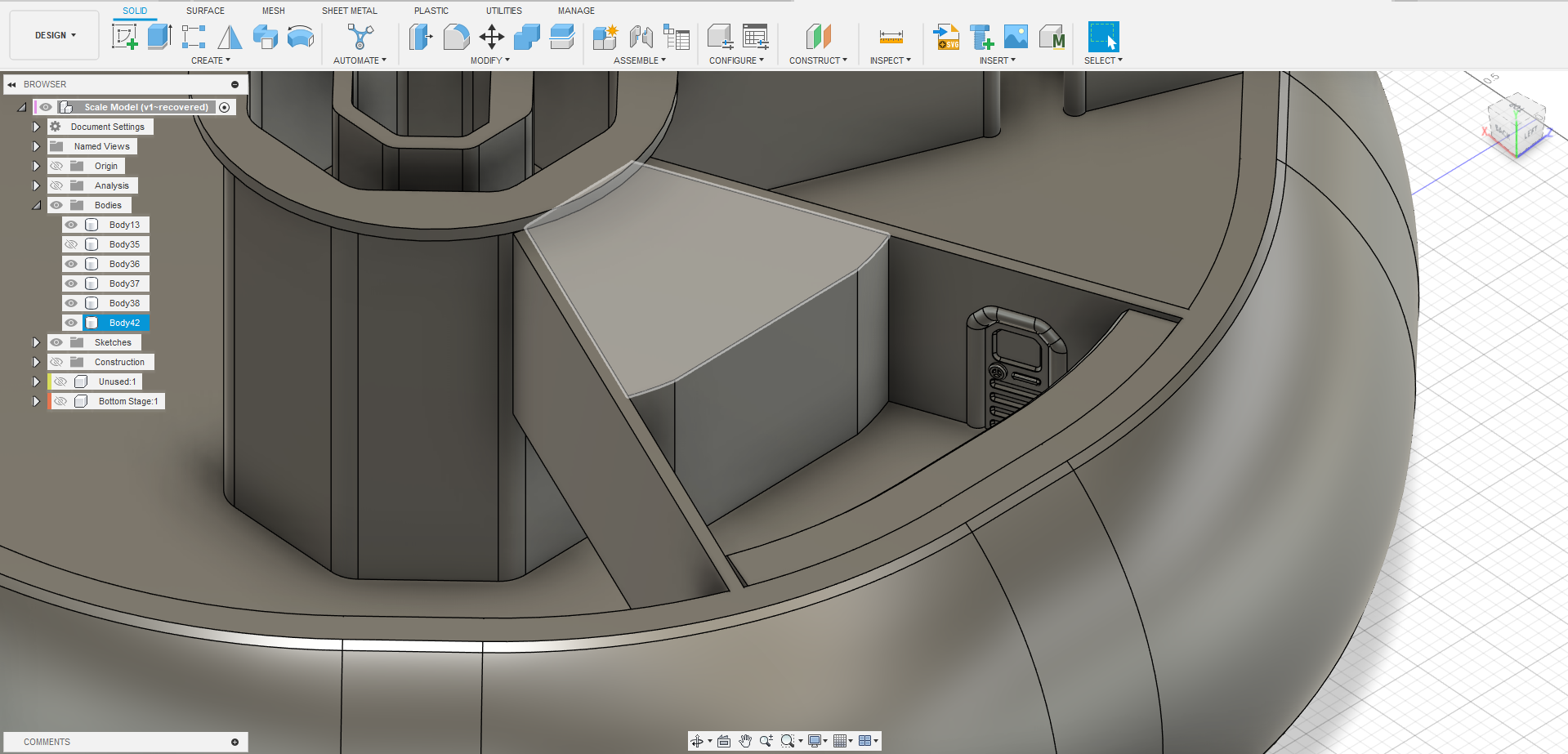Click the Automate fork icon
1568x754 pixels.
(x=360, y=37)
